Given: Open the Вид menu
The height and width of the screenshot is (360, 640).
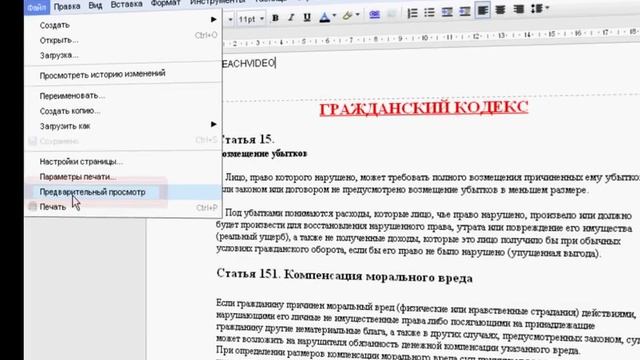Looking at the screenshot, I should point(95,6).
